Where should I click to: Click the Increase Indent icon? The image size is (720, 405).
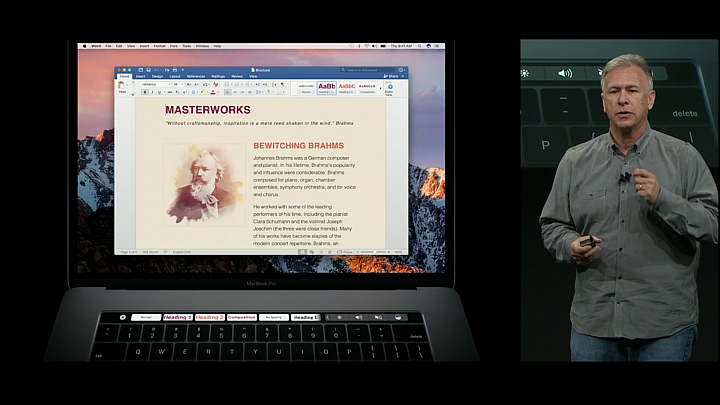(x=265, y=84)
